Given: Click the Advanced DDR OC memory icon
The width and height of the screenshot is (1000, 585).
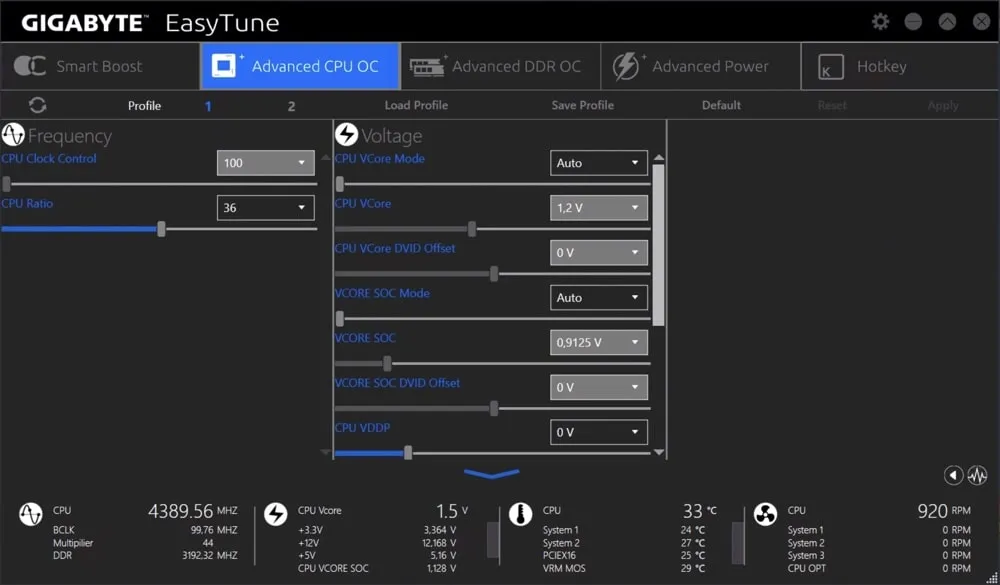Looking at the screenshot, I should click(x=427, y=66).
